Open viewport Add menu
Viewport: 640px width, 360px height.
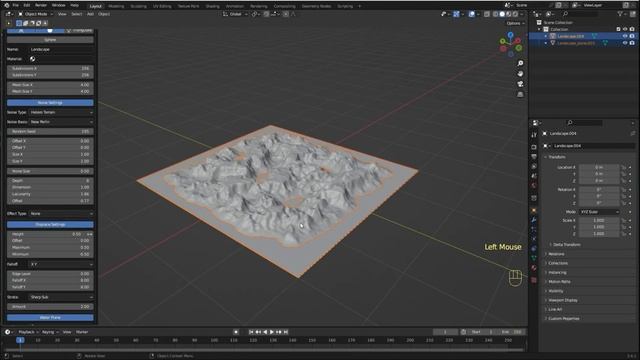(x=90, y=14)
